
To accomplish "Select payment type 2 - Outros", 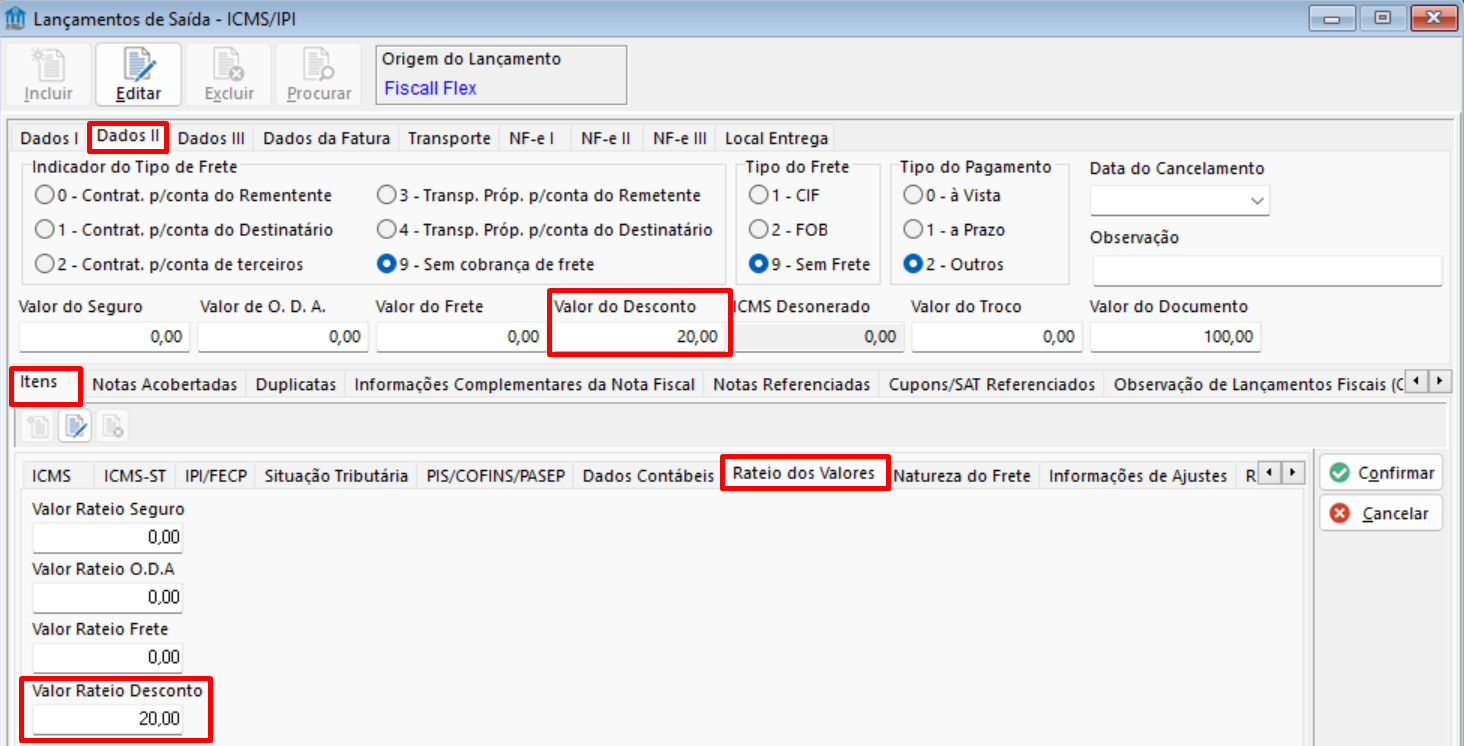I will point(953,265).
